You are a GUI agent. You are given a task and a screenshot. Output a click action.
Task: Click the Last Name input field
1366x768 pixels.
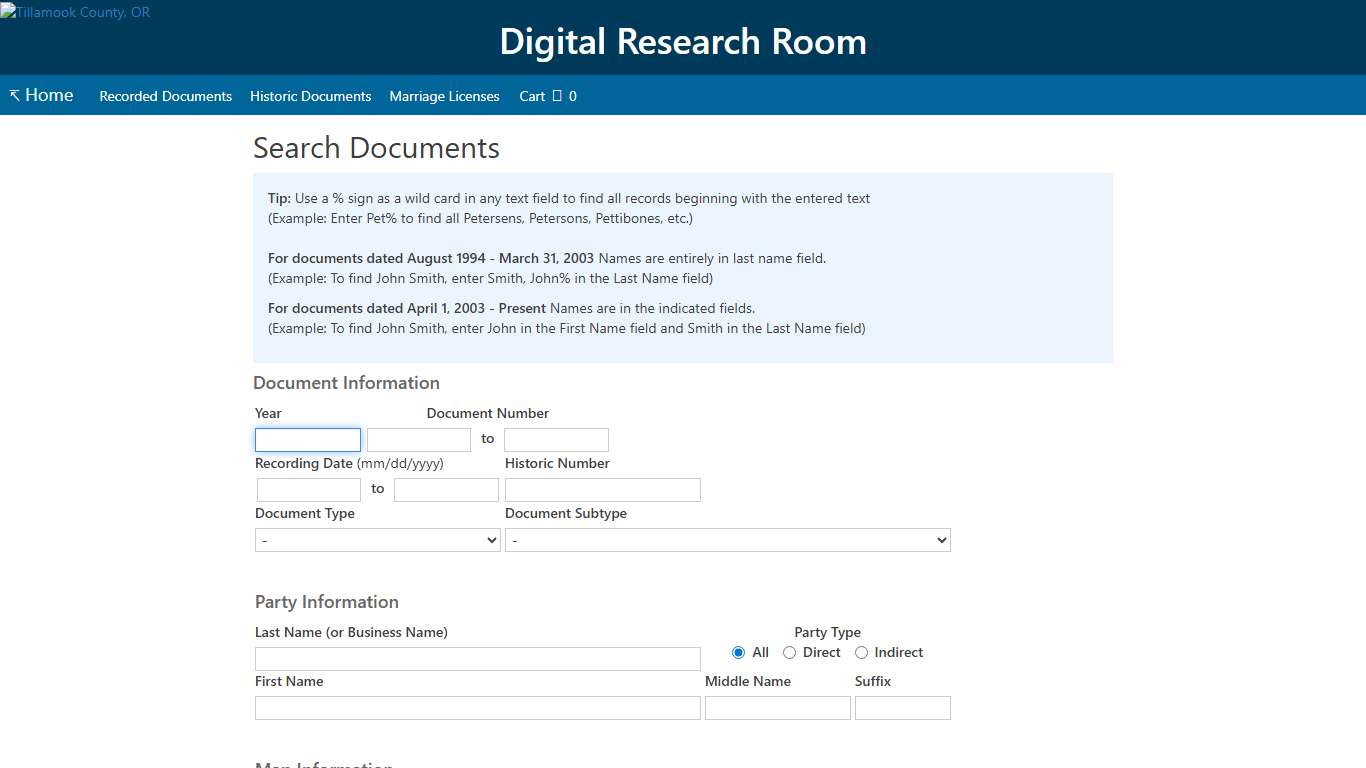coord(477,658)
